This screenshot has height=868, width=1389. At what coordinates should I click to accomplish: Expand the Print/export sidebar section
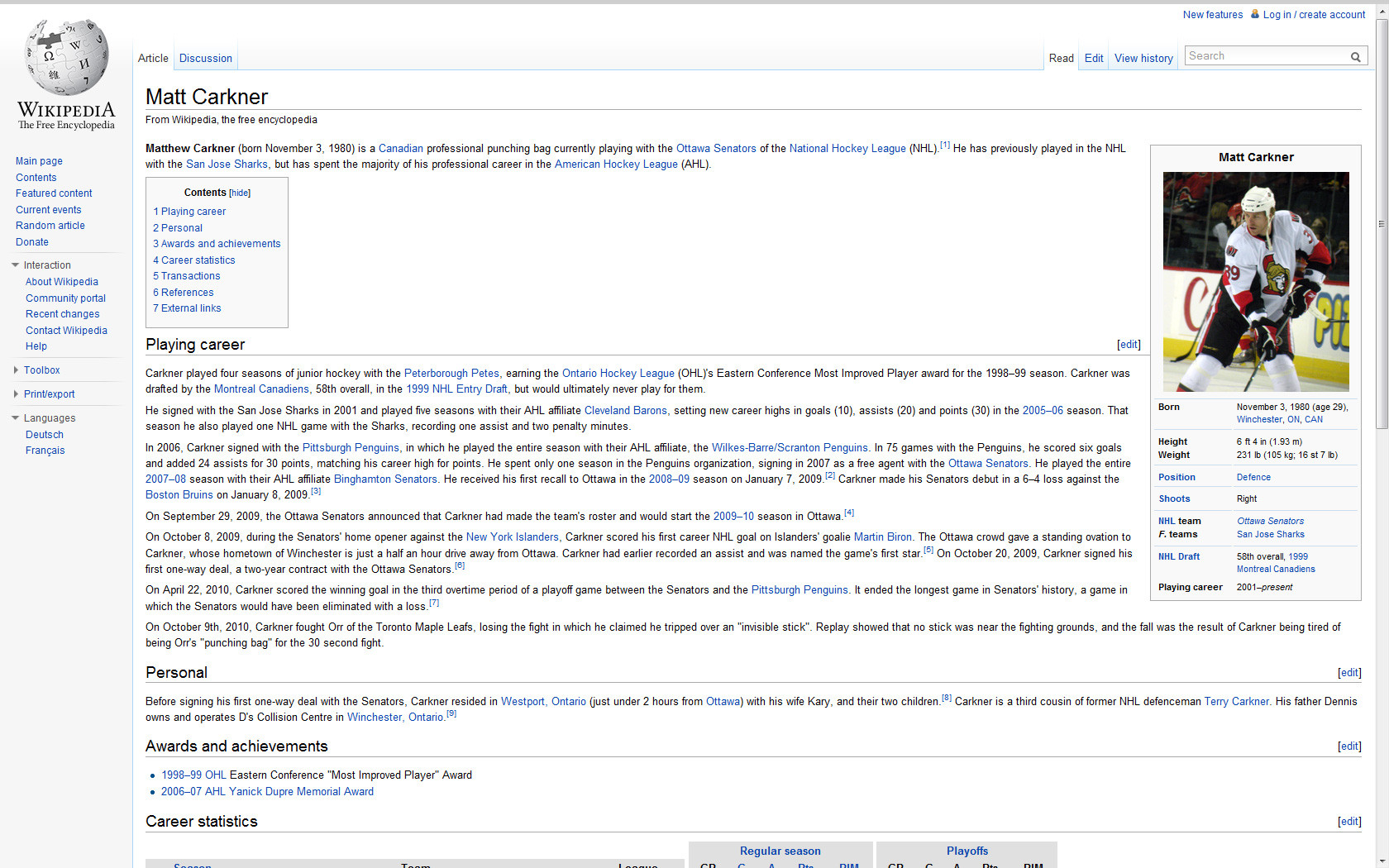pos(15,394)
